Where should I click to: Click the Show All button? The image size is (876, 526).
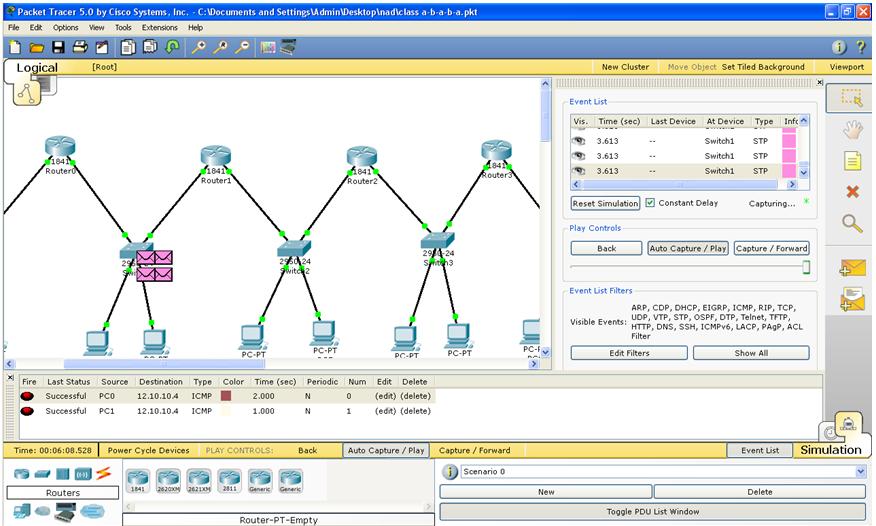click(x=751, y=353)
